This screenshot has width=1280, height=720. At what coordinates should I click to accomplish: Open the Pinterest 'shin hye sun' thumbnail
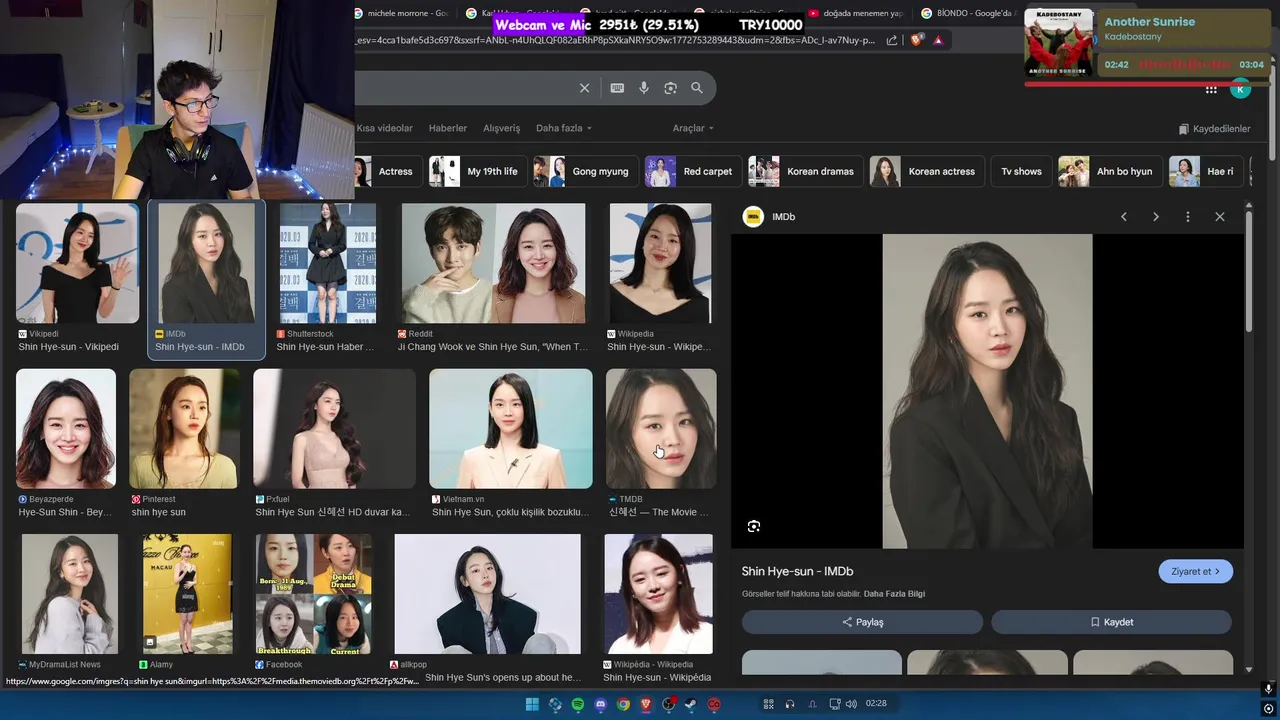pyautogui.click(x=184, y=429)
